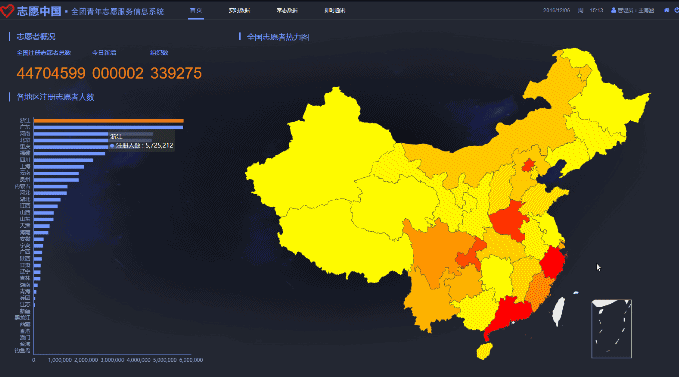Image resolution: width=679 pixels, height=377 pixels.
Task: Select Hainan island on the map
Action: pyautogui.click(x=485, y=351)
